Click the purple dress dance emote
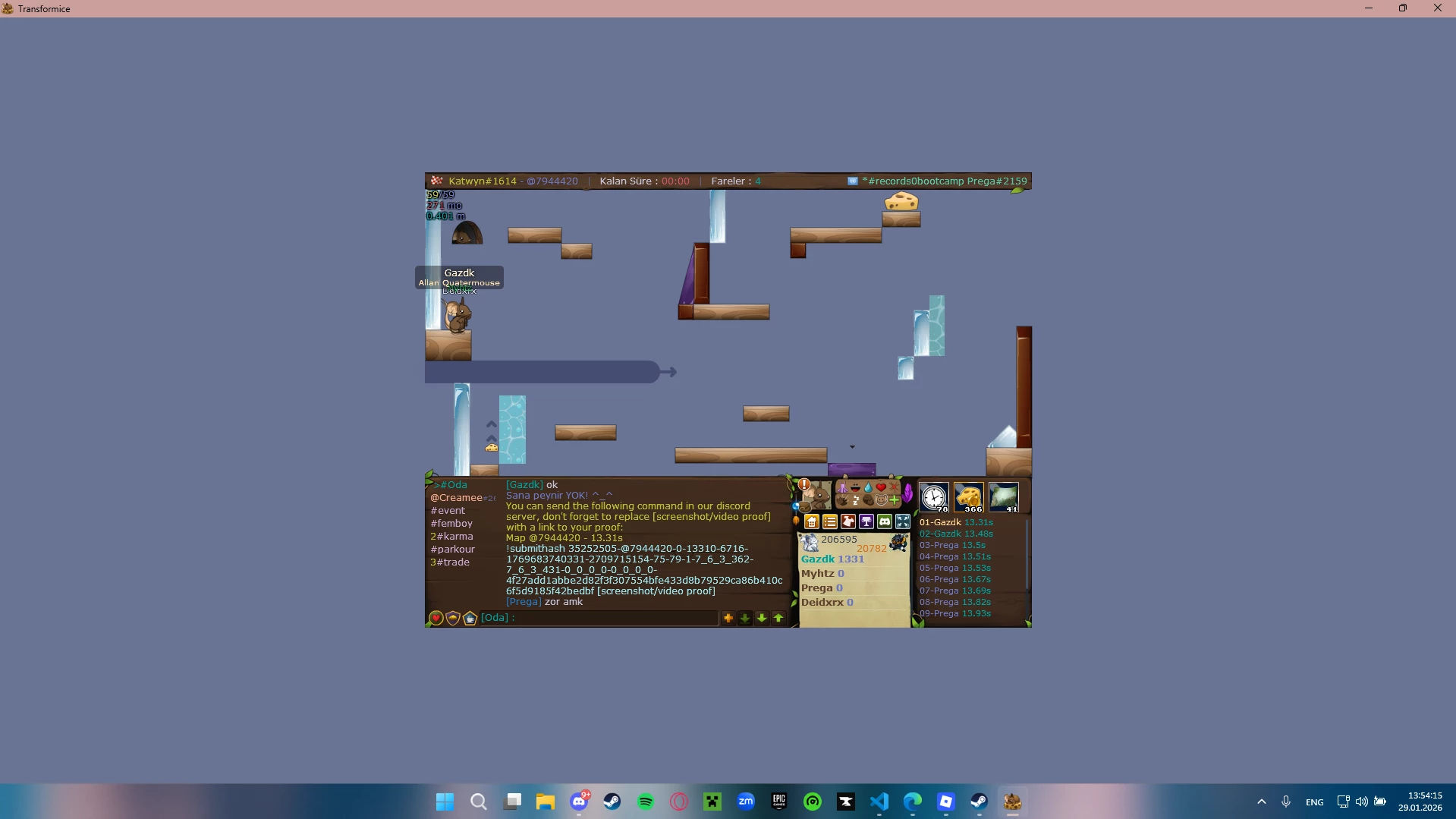 click(842, 487)
